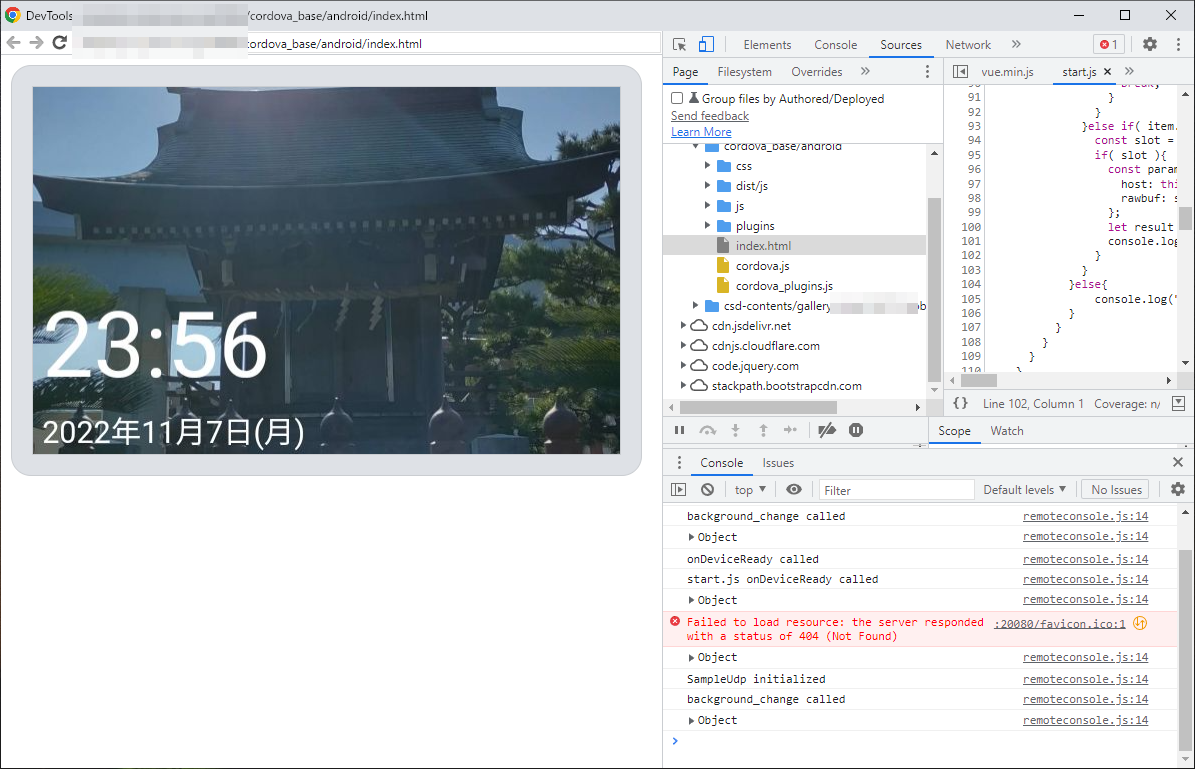The image size is (1195, 769).
Task: Toggle Pause on exceptions icon
Action: point(856,431)
